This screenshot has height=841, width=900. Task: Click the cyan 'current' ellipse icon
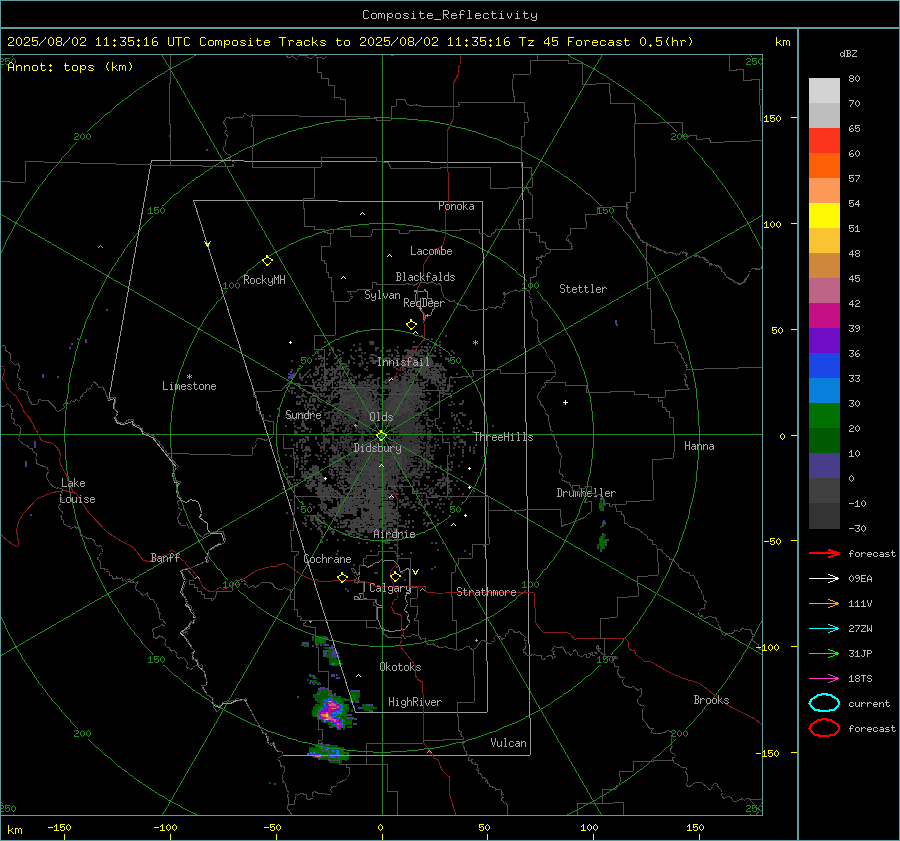[824, 703]
